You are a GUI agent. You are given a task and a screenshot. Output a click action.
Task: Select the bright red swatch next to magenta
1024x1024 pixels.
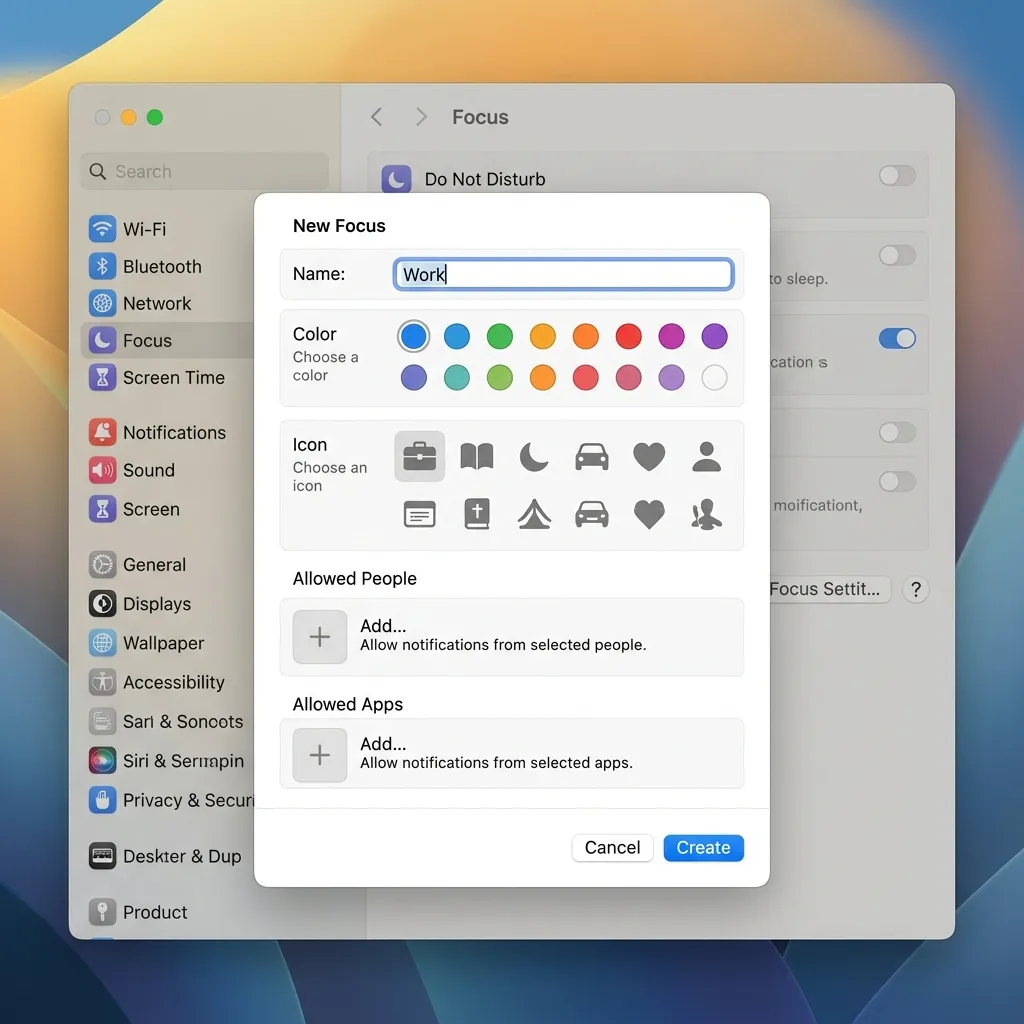coord(628,336)
